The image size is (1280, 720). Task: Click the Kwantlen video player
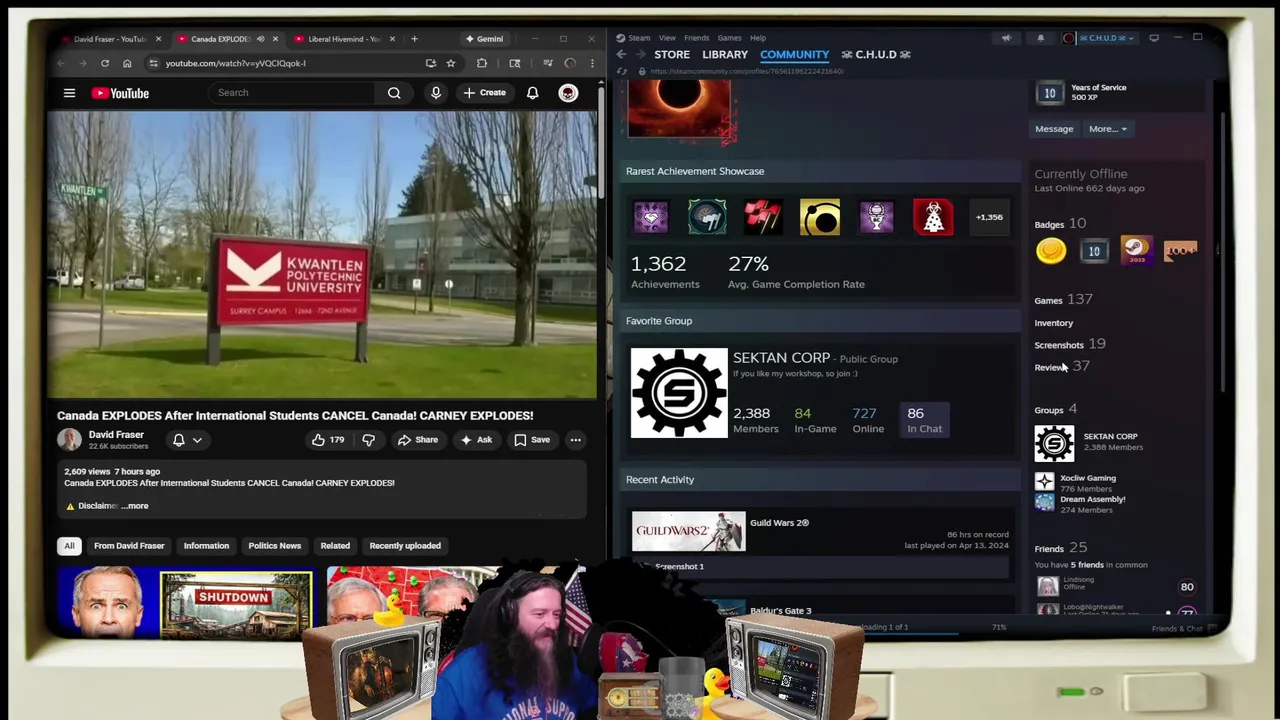[322, 254]
